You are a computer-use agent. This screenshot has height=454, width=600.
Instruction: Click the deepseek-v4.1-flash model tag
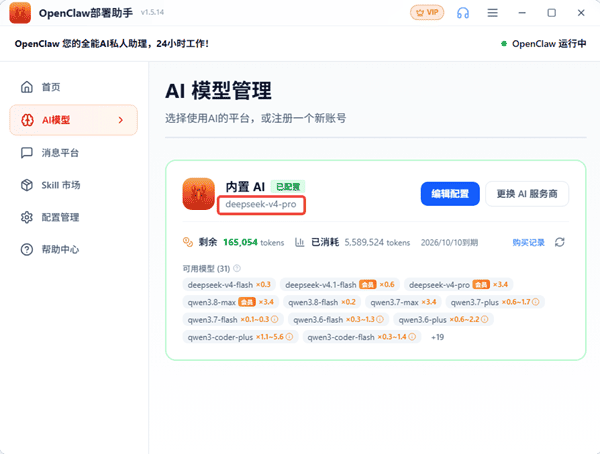340,285
